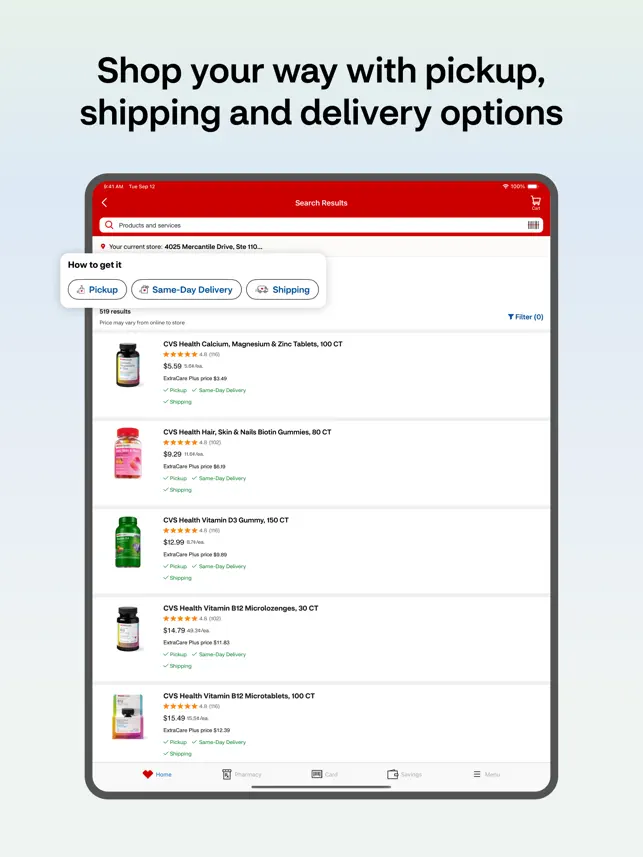Screen dimensions: 643x857
Task: Select the Vitamin B12 Microtablets thumbnail
Action: point(127,717)
